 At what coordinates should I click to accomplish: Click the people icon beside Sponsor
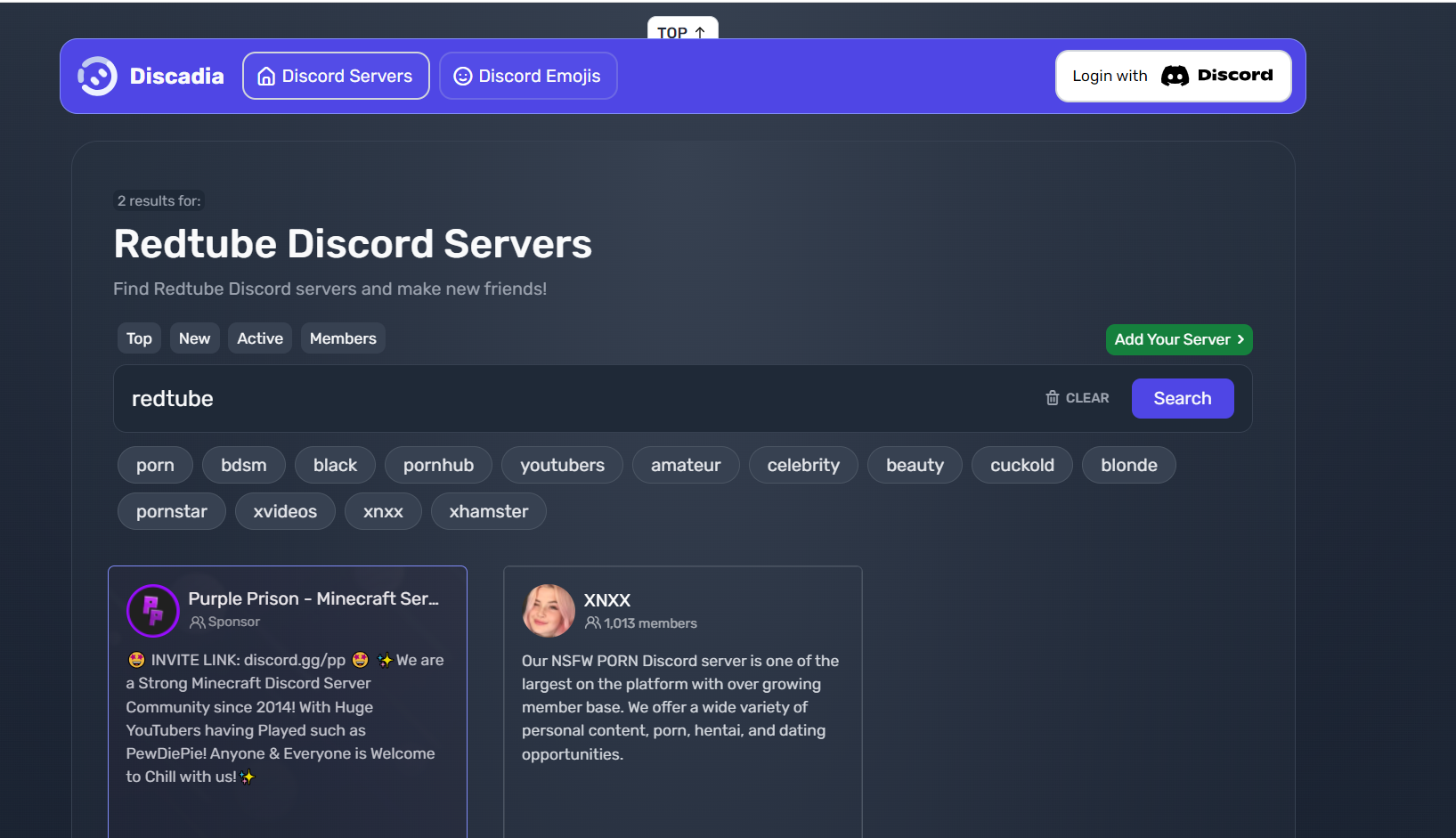pyautogui.click(x=198, y=622)
